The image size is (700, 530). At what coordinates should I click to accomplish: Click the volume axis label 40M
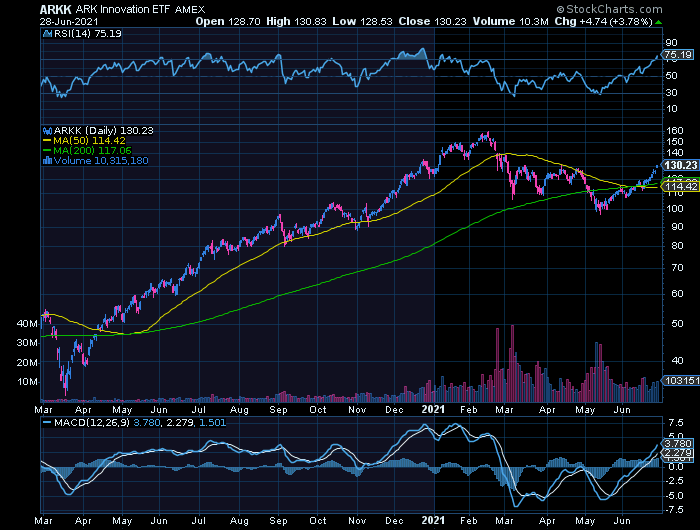point(27,324)
